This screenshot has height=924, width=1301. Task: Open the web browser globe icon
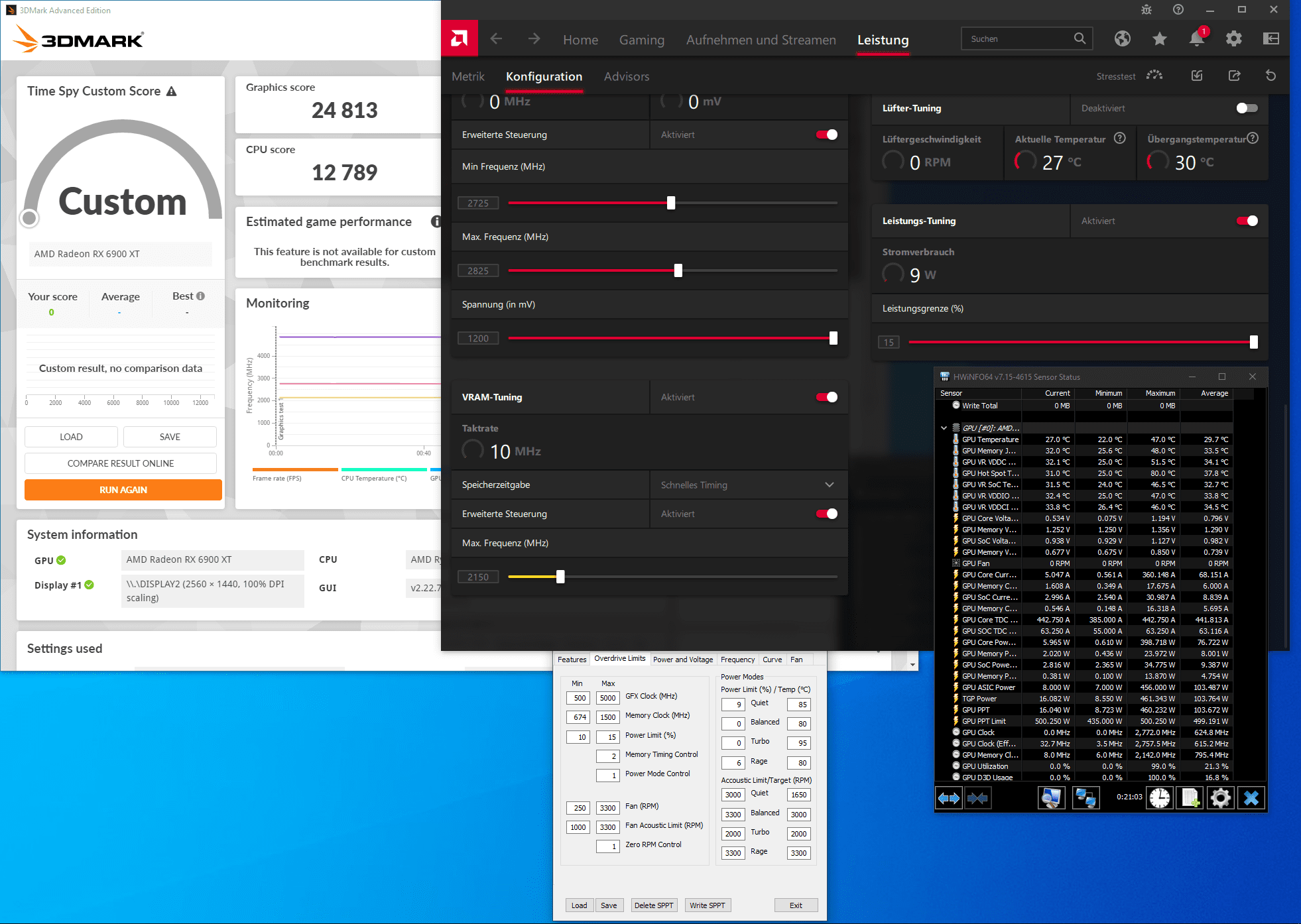click(1122, 39)
